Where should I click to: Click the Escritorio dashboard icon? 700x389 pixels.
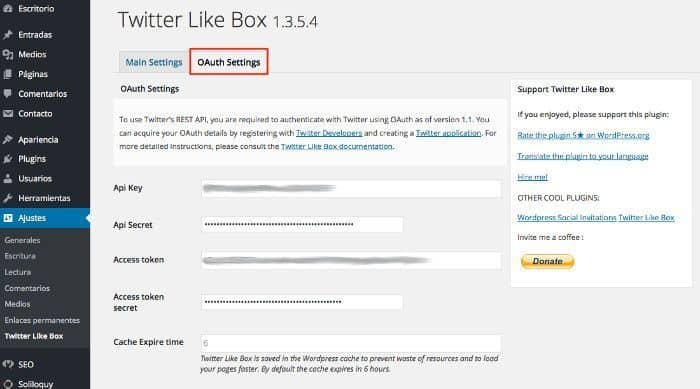(x=8, y=8)
